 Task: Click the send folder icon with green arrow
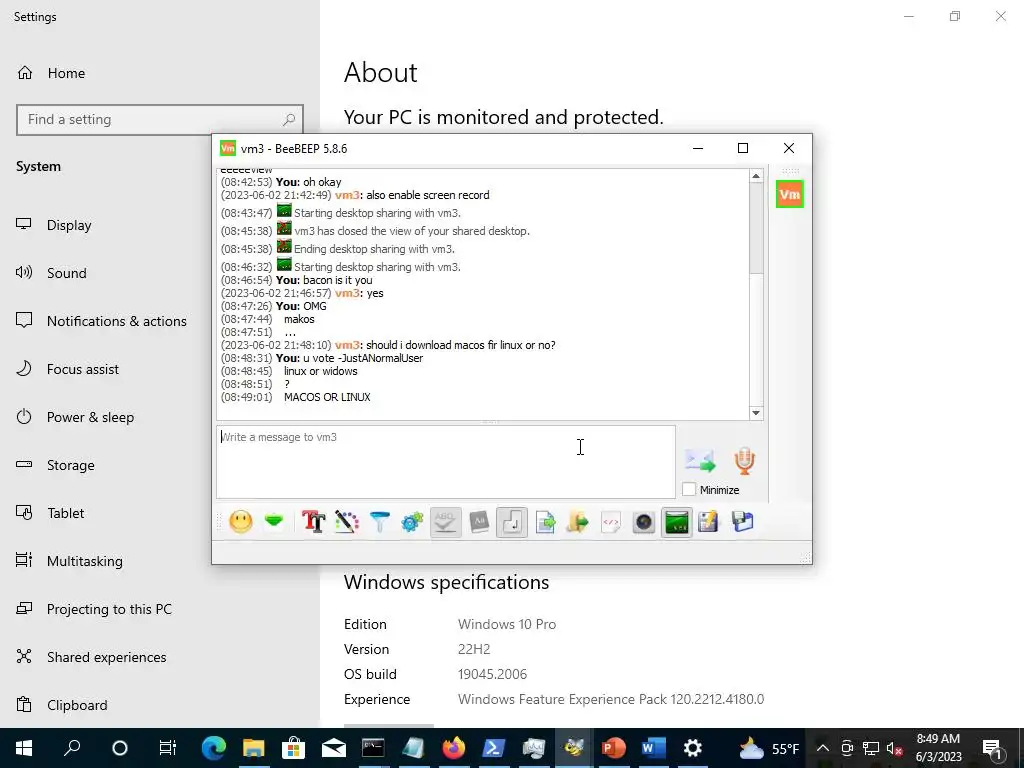(577, 522)
